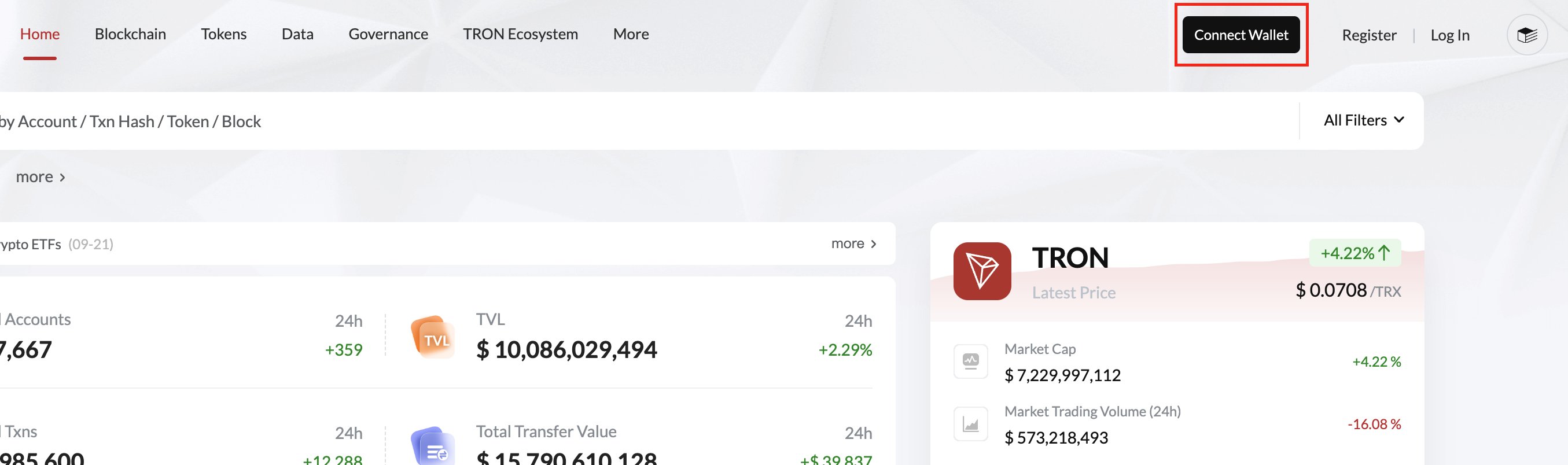Click the Total Transfer Value icon
This screenshot has width=1568, height=465.
coord(433,446)
